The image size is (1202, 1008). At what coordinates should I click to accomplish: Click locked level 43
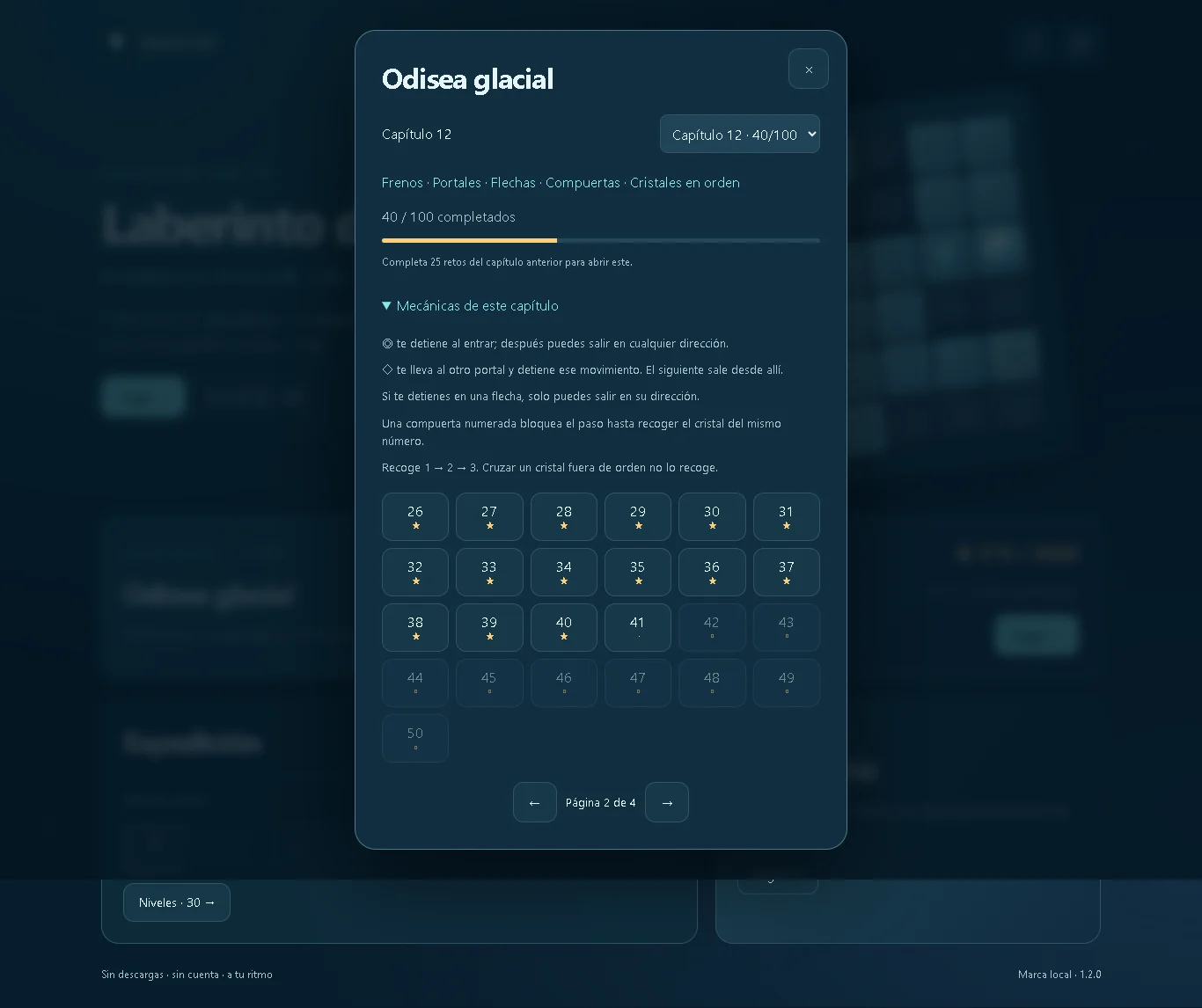click(x=787, y=628)
